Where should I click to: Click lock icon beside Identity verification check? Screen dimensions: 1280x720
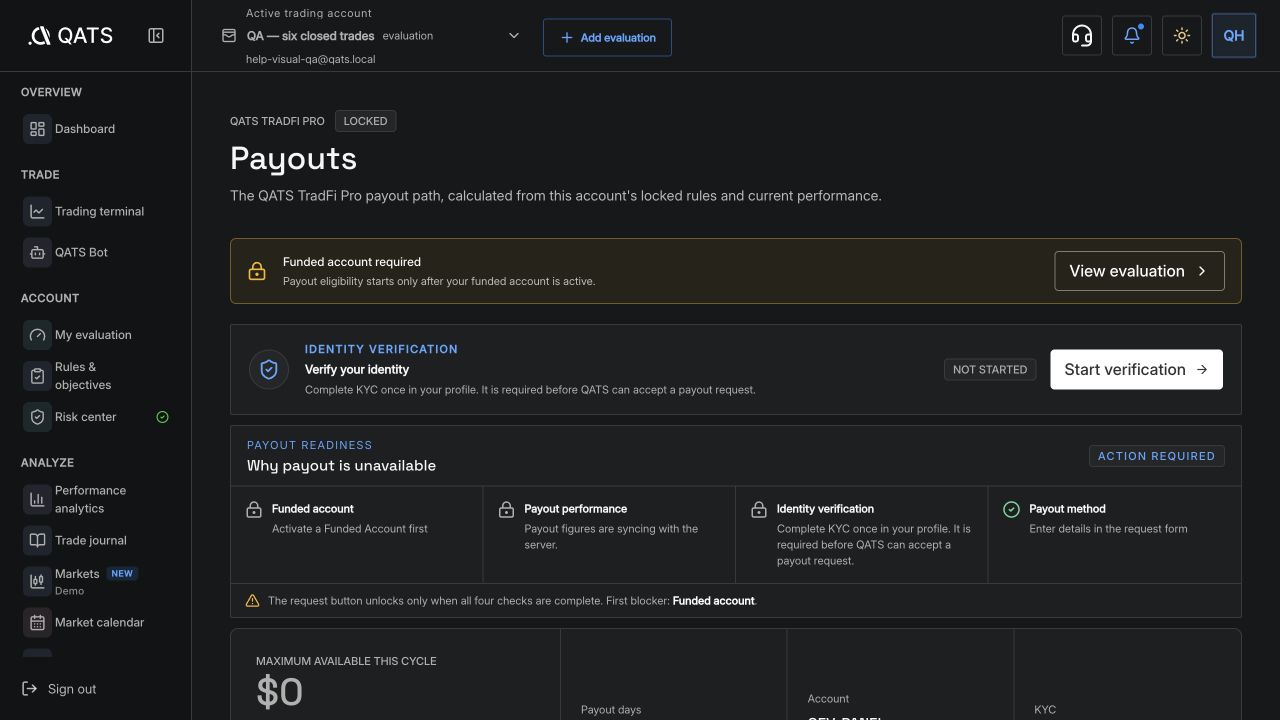[x=759, y=510]
